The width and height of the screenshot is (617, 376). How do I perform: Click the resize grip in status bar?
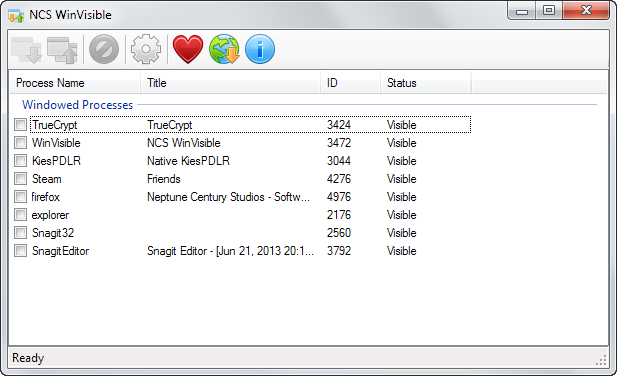tap(601, 360)
